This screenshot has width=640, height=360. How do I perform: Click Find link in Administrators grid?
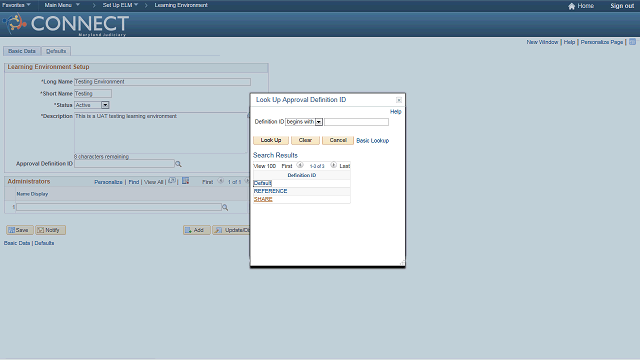134,182
